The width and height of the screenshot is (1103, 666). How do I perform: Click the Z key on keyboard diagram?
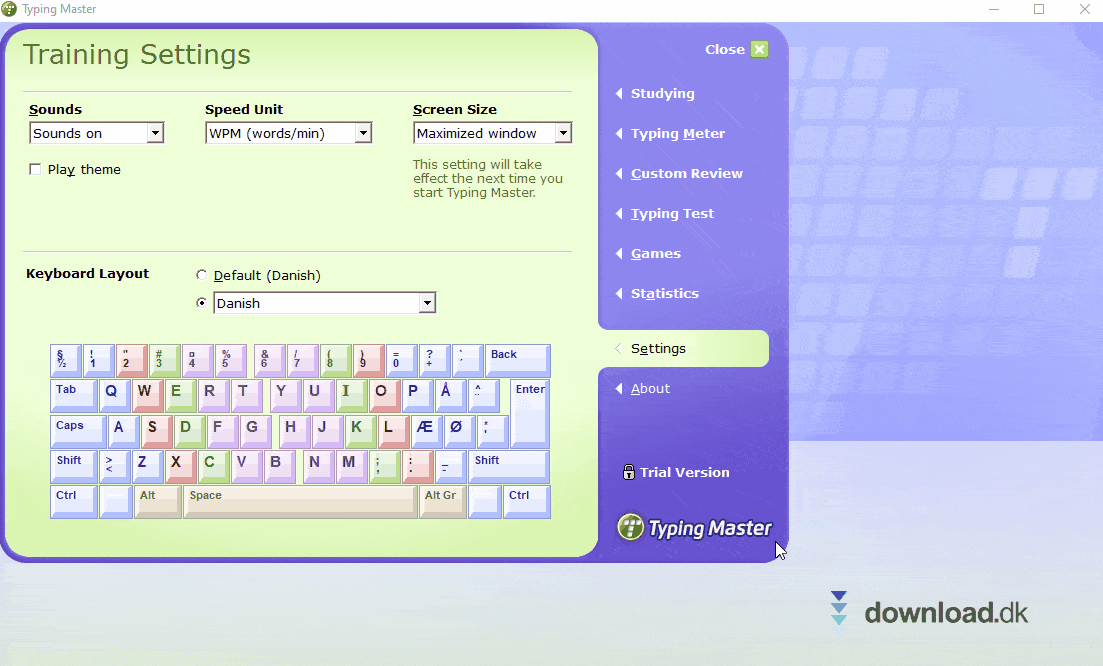[148, 466]
